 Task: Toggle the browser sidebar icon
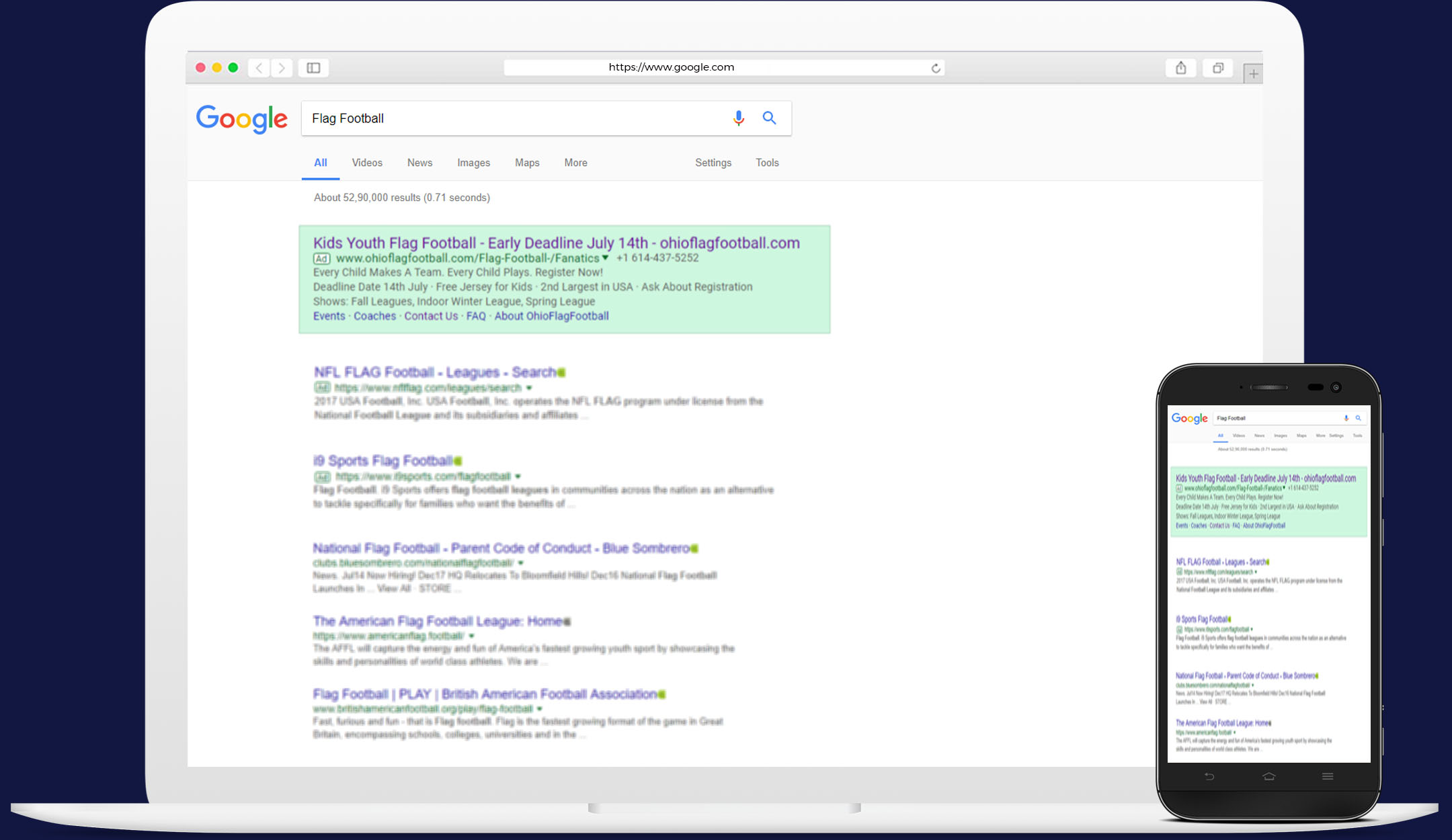click(x=313, y=68)
